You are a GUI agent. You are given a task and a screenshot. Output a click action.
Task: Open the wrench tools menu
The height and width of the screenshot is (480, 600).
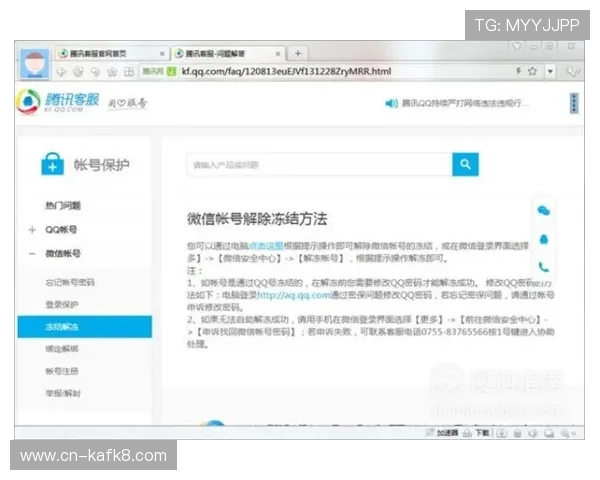click(x=572, y=72)
